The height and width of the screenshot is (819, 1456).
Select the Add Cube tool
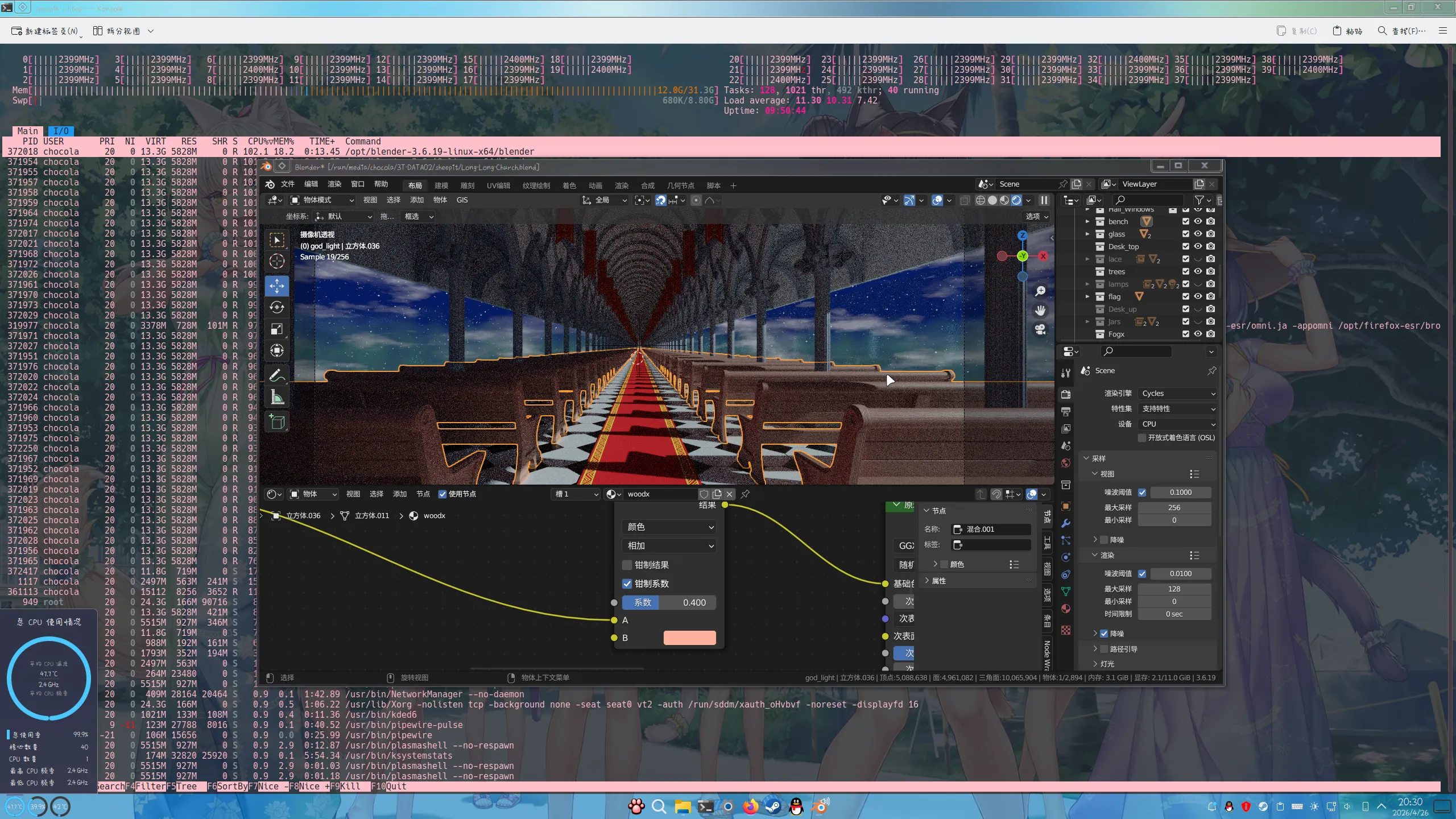(x=277, y=421)
